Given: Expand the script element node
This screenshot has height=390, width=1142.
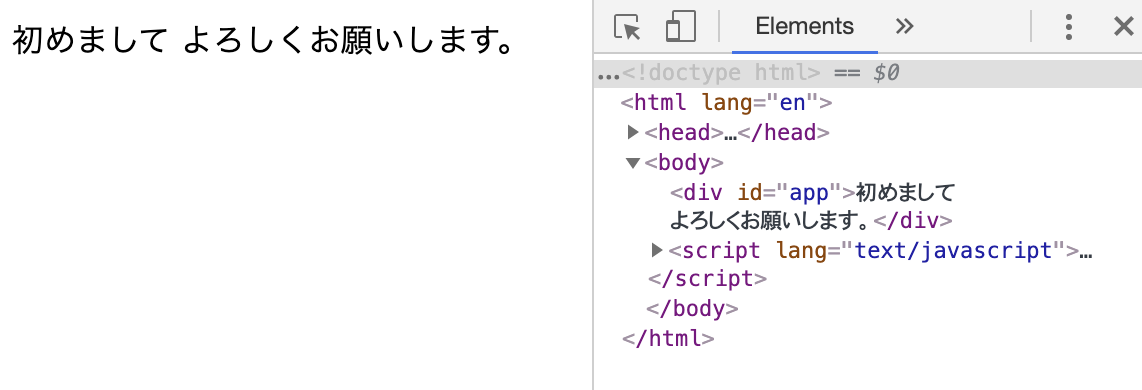Looking at the screenshot, I should coord(657,251).
